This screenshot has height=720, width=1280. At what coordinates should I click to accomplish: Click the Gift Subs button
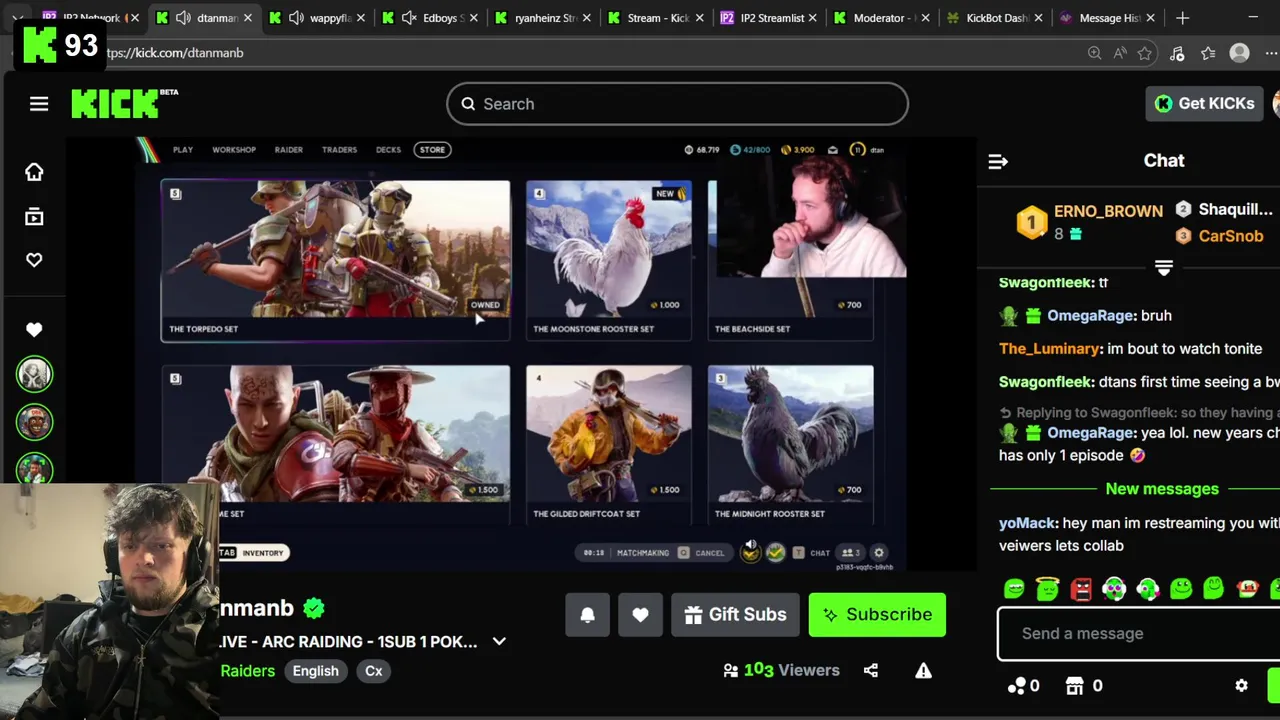click(735, 615)
